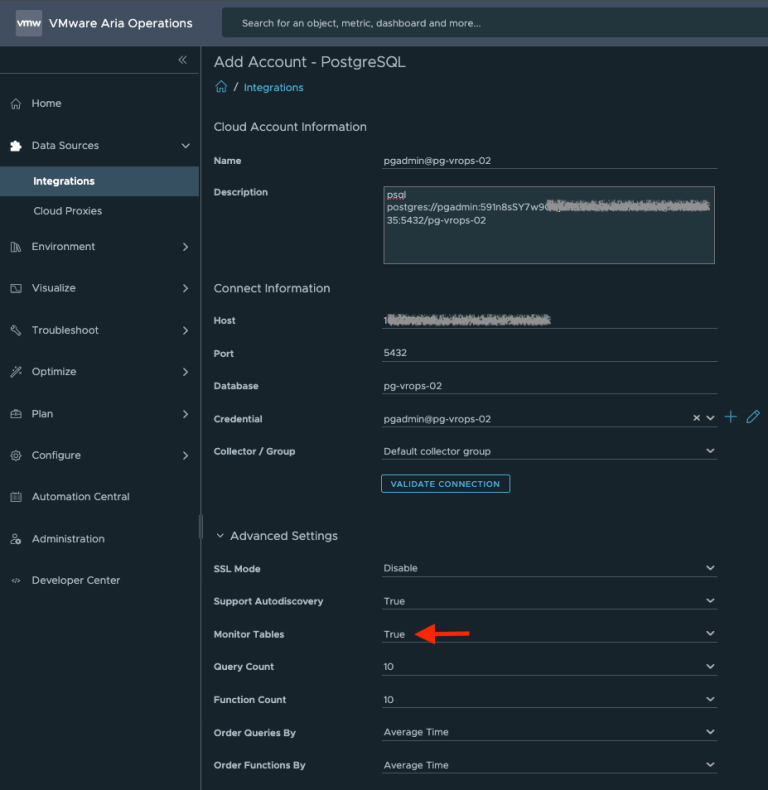The width and height of the screenshot is (768, 790).
Task: Open the Developer Center page
Action: (75, 580)
